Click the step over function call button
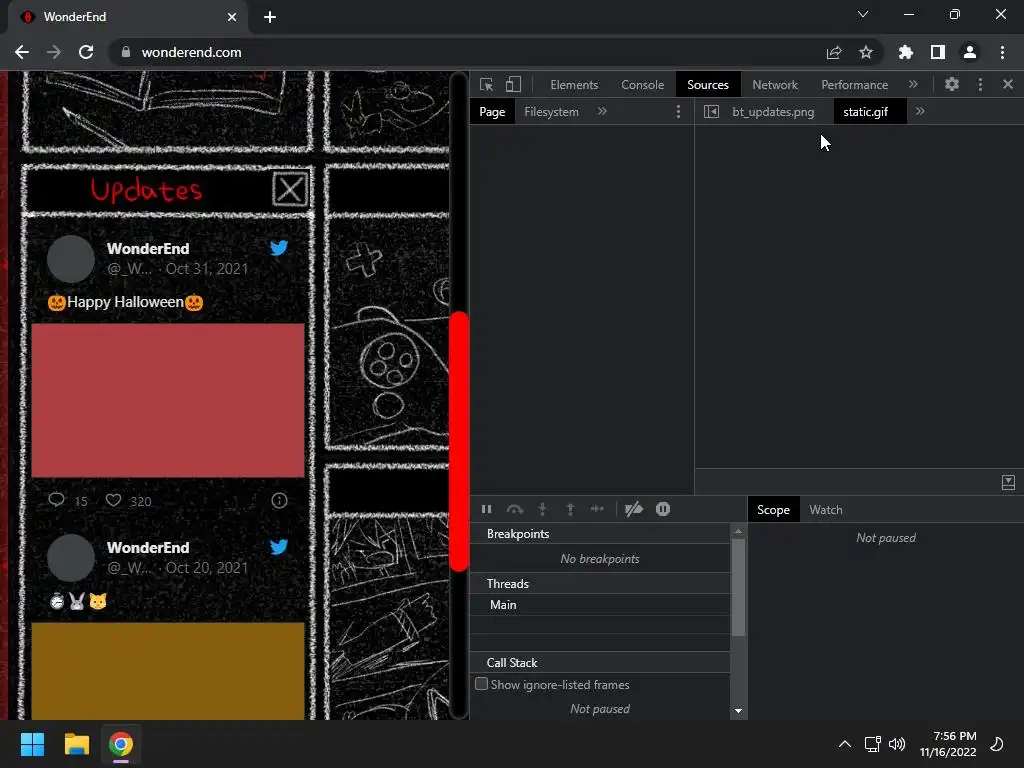The height and width of the screenshot is (768, 1024). [515, 509]
